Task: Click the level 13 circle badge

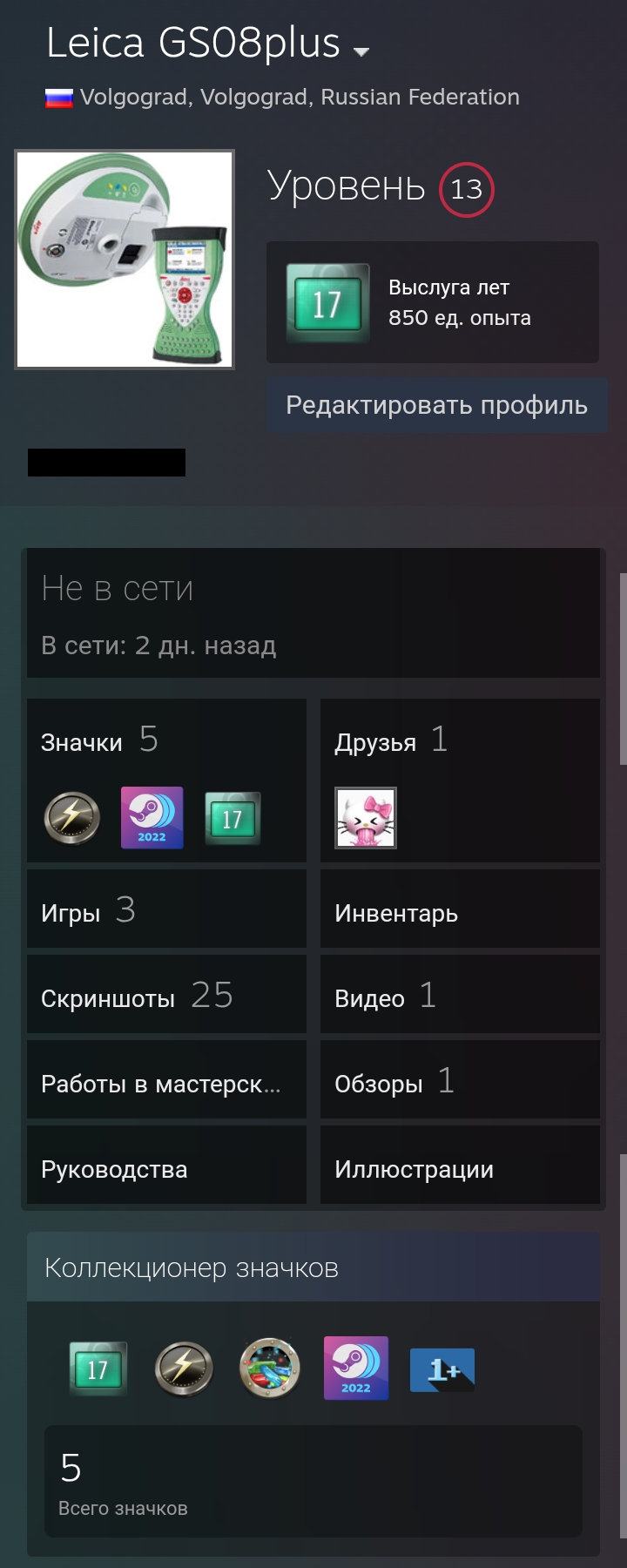Action: pyautogui.click(x=467, y=189)
